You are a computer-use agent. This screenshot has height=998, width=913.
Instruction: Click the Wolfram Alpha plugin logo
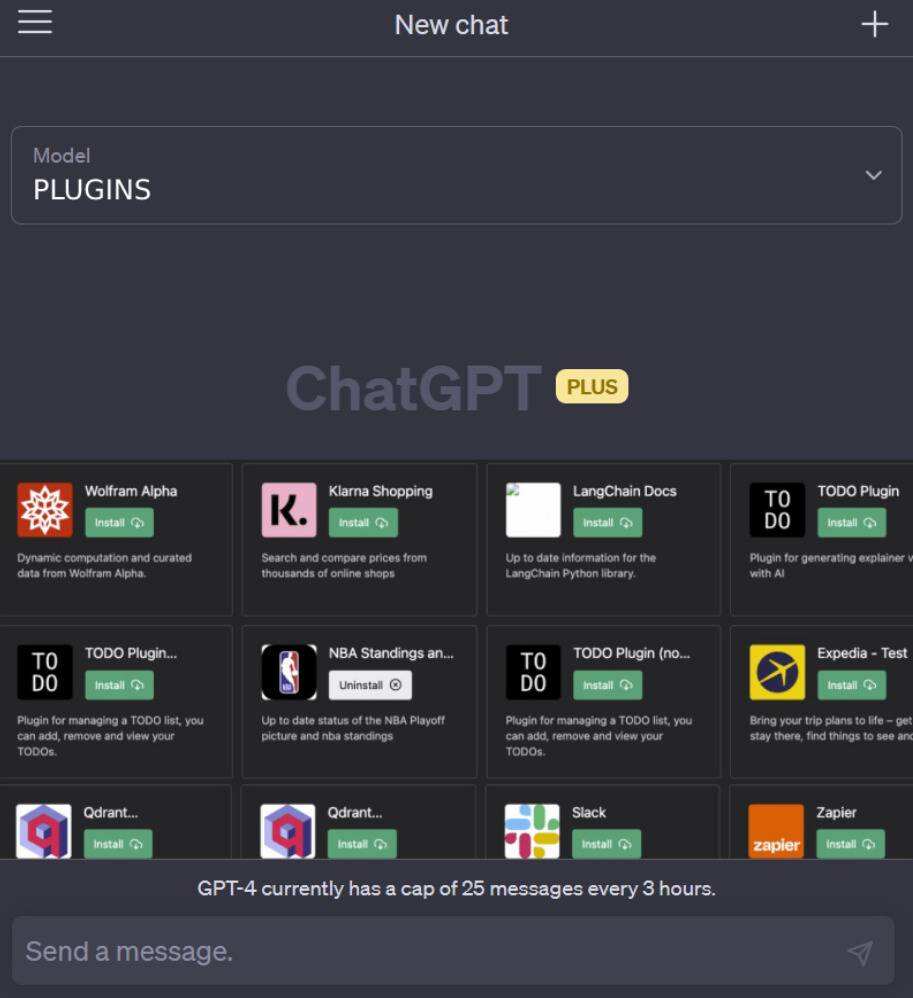pyautogui.click(x=45, y=510)
